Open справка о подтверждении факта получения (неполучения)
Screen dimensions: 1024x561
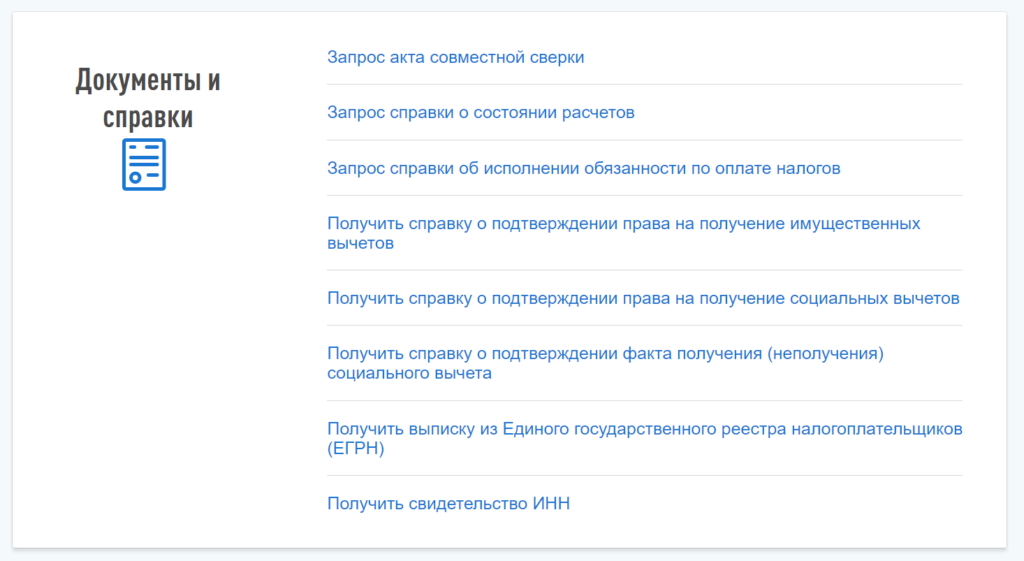(607, 354)
